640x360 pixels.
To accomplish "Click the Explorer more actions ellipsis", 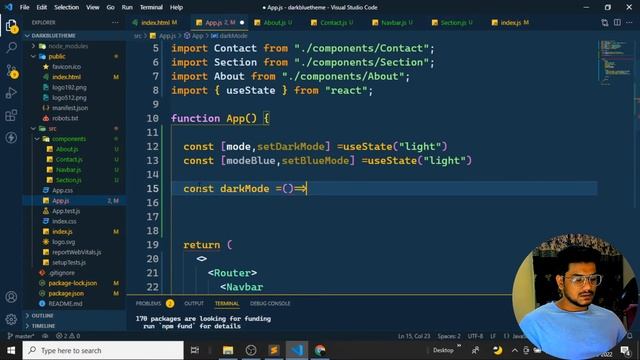I will (x=115, y=22).
